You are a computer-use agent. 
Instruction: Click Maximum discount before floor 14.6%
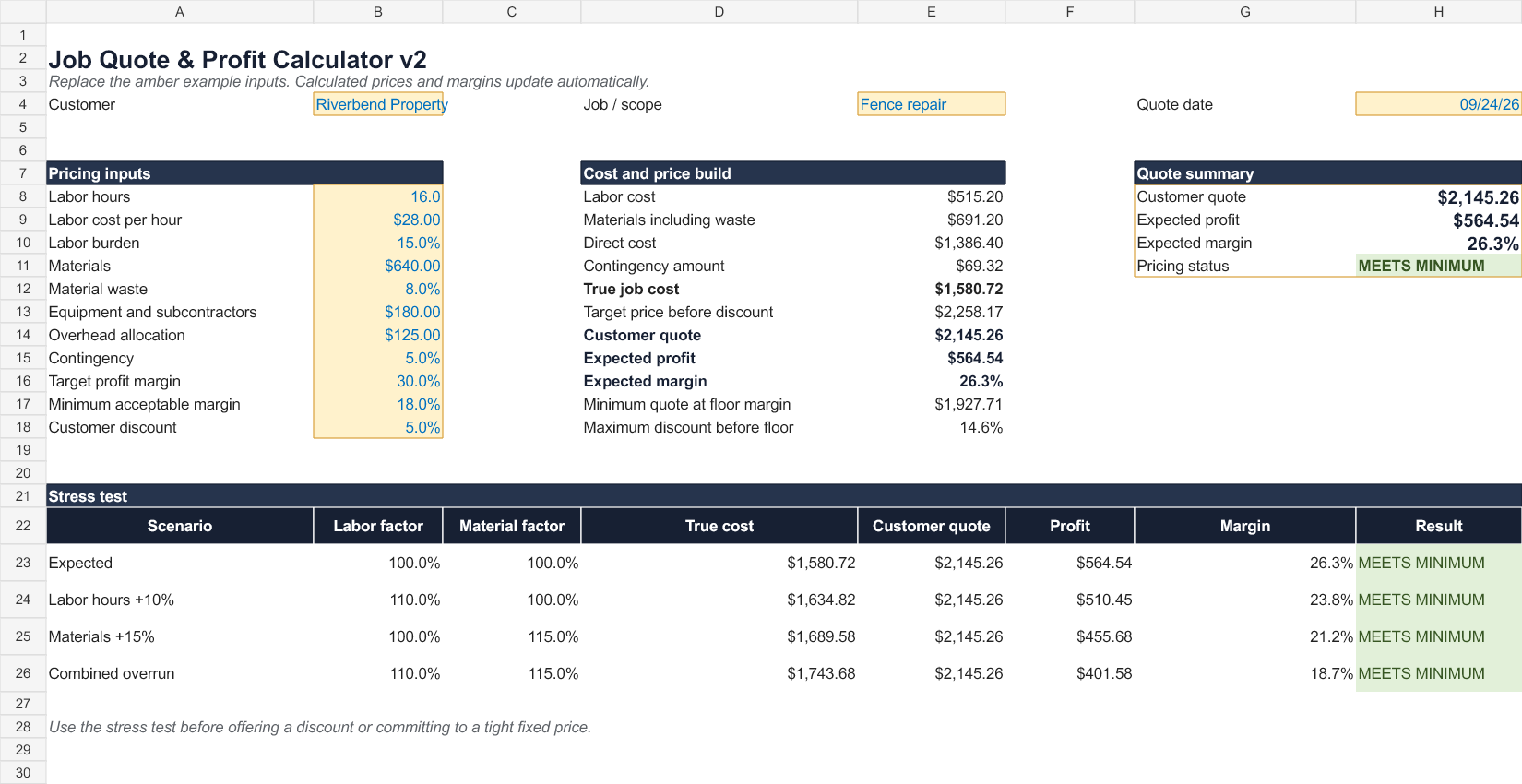pyautogui.click(x=932, y=427)
